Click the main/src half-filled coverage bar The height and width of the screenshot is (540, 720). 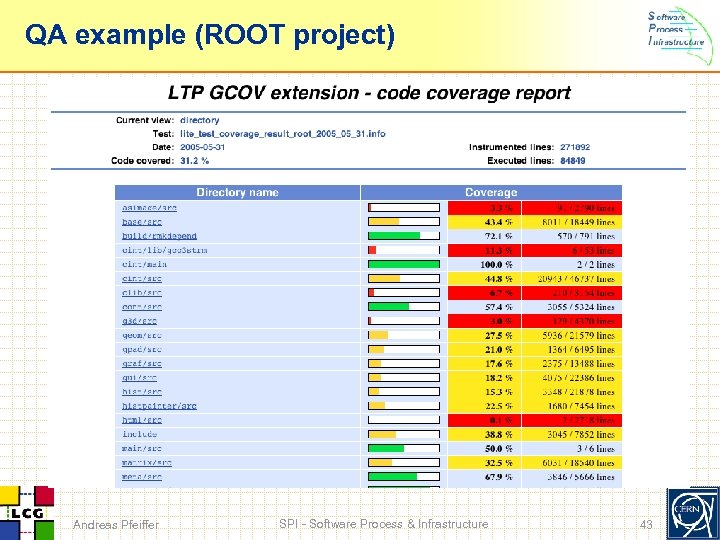coord(404,448)
